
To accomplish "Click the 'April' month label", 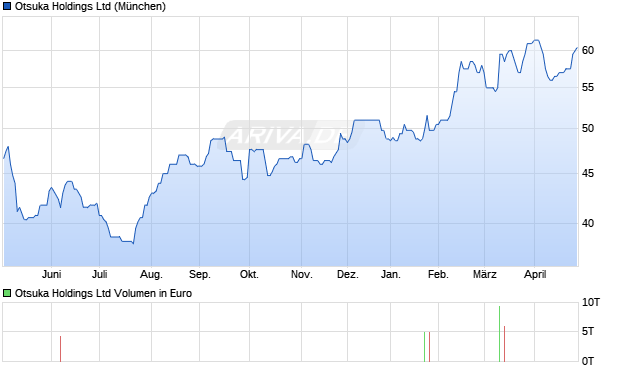I will (x=535, y=274).
